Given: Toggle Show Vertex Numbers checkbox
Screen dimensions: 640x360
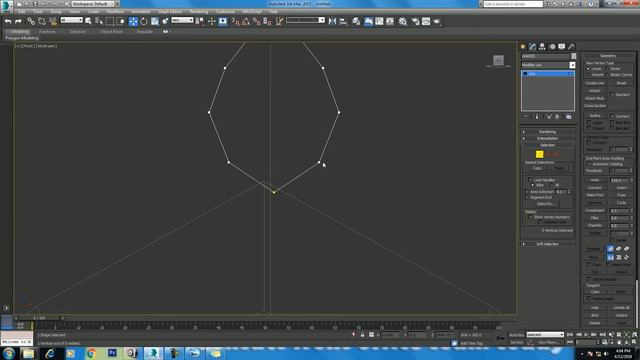Looking at the screenshot, I should tap(530, 217).
